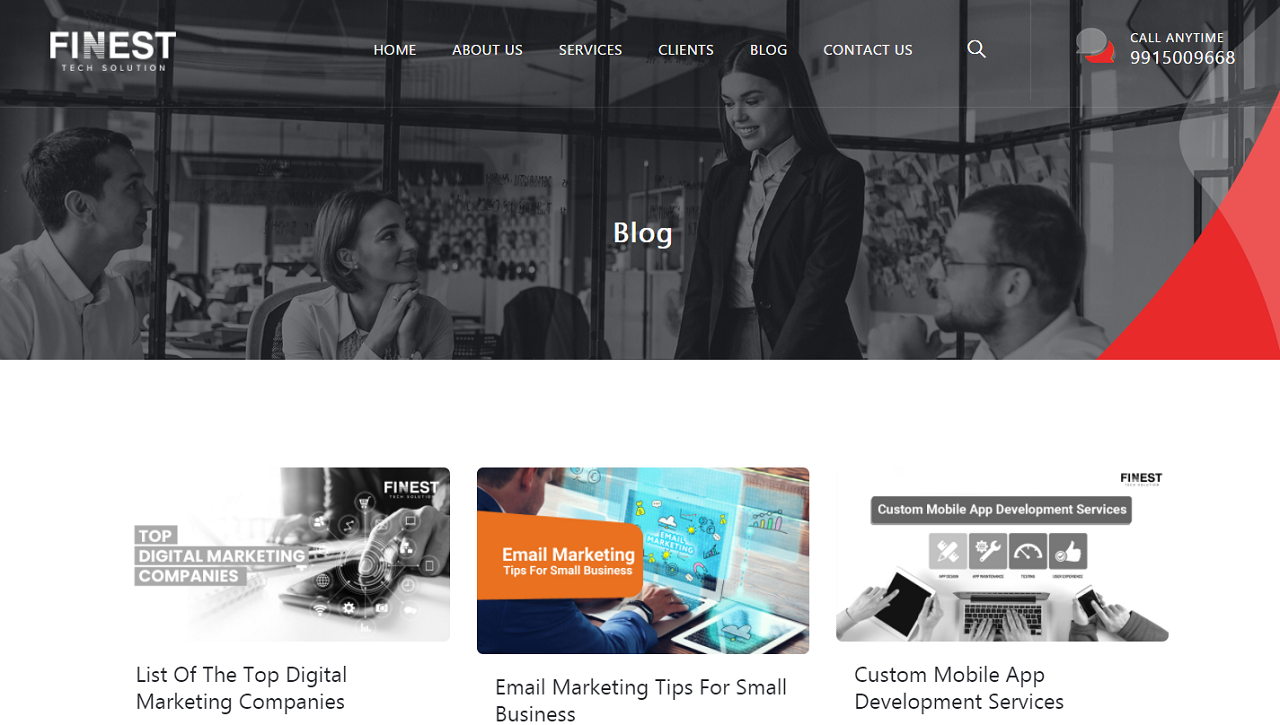Open Custom Mobile App Development Services article
The image size is (1280, 725).
click(959, 688)
